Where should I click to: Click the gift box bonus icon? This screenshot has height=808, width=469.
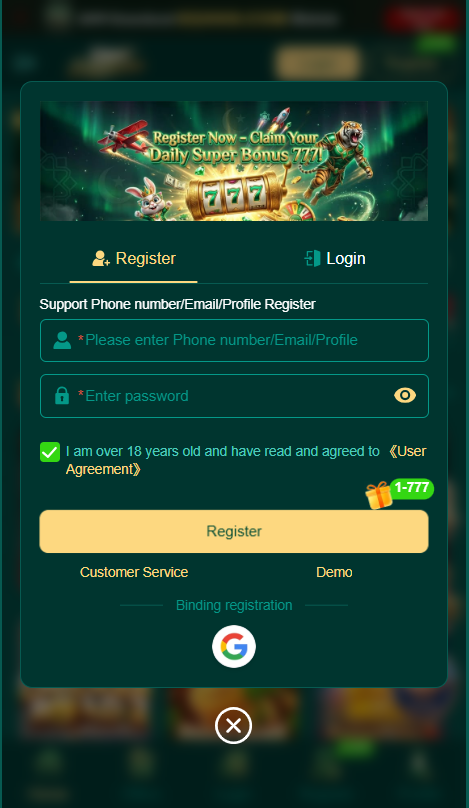tap(379, 495)
